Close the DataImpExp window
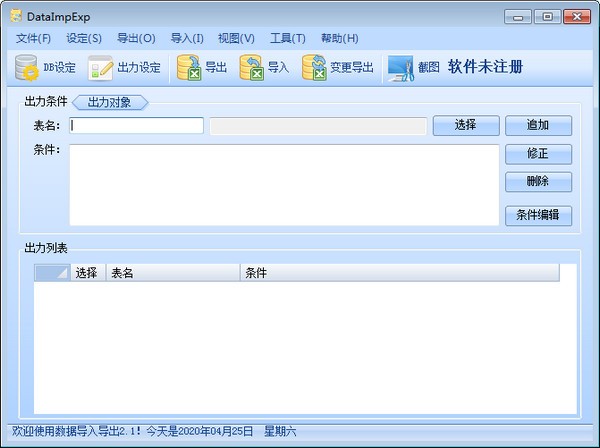 tap(577, 17)
